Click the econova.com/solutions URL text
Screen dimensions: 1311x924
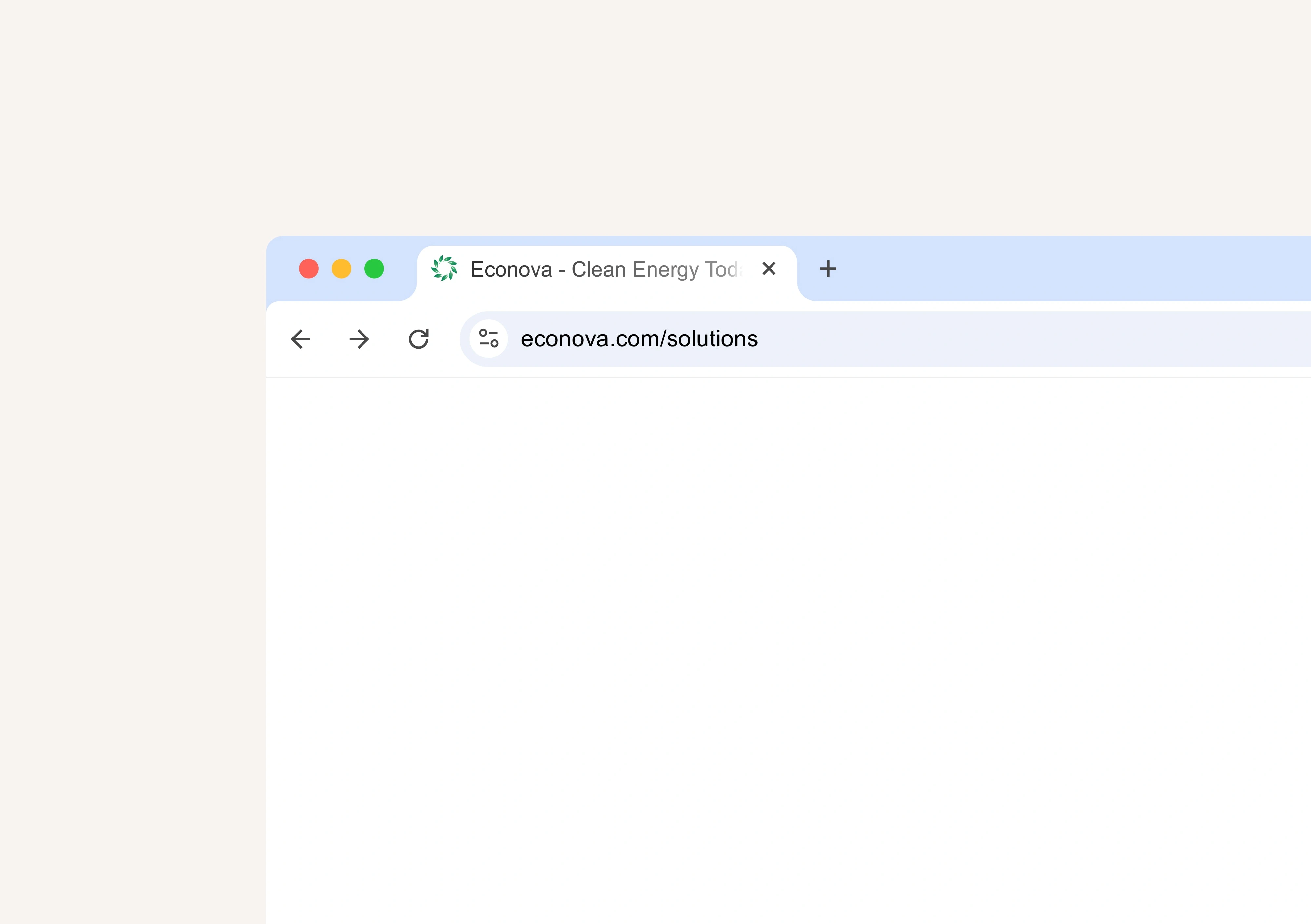pos(639,339)
